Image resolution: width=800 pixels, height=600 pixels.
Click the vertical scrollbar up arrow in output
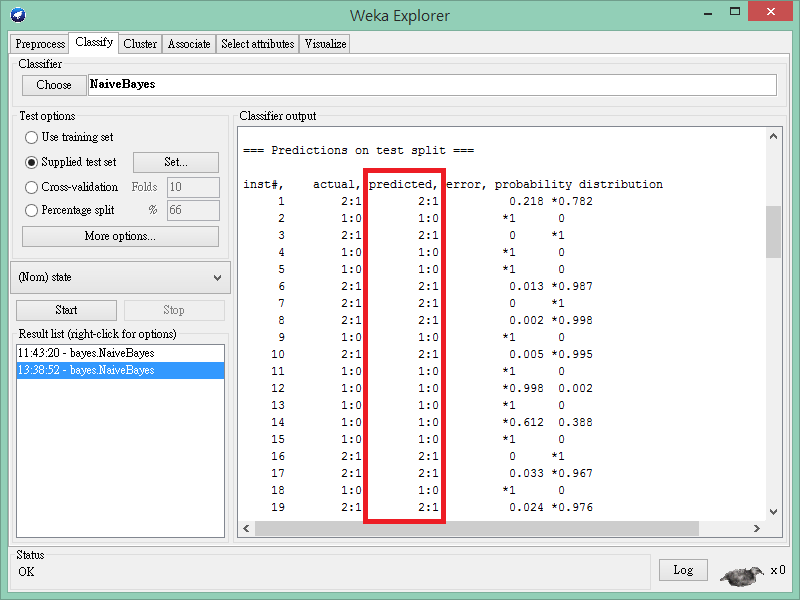coord(773,136)
